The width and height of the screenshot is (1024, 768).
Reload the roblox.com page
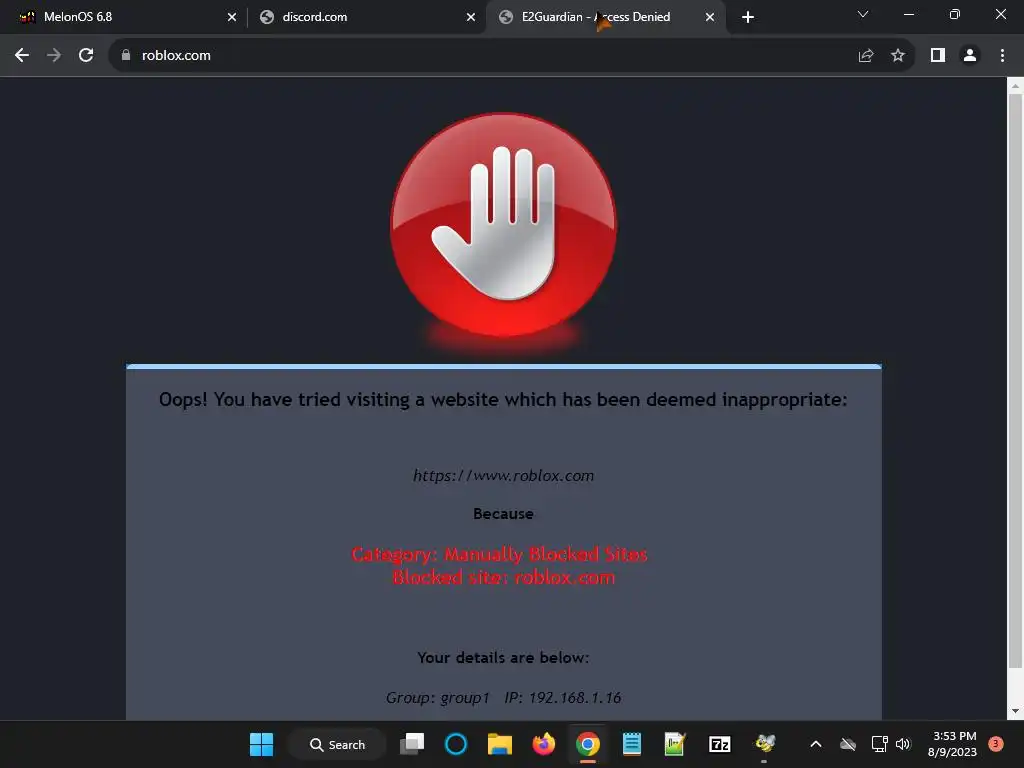point(86,56)
